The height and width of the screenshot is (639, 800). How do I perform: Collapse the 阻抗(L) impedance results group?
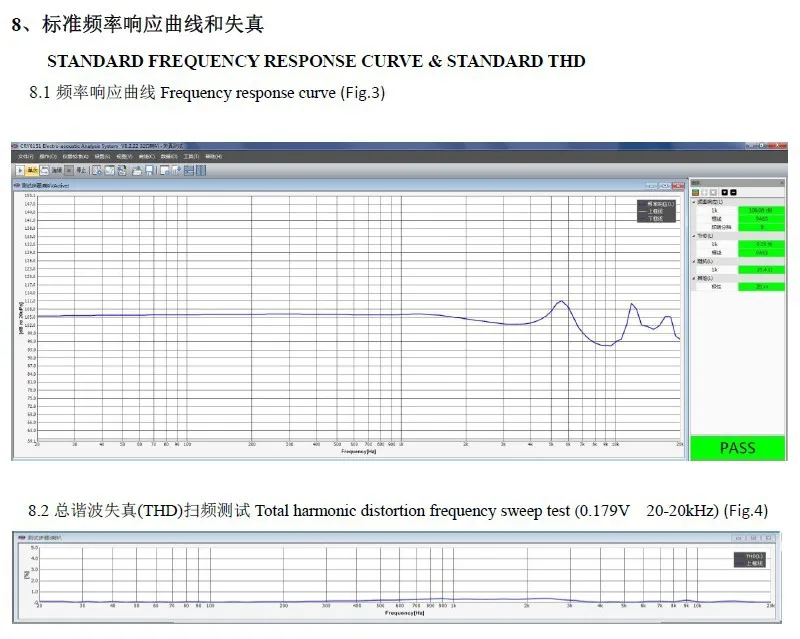tap(693, 261)
